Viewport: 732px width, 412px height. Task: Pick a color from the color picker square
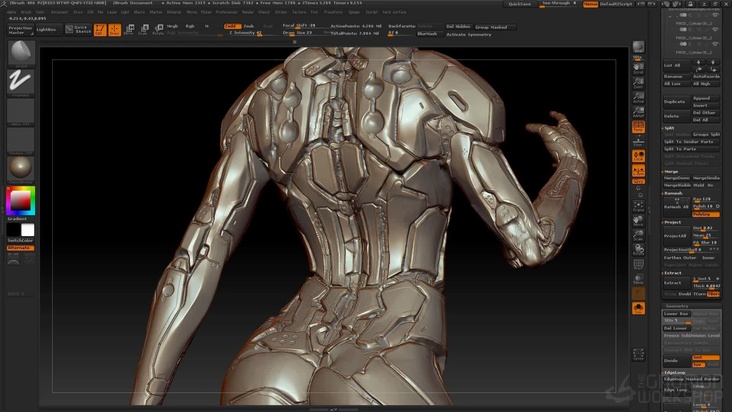(20, 200)
